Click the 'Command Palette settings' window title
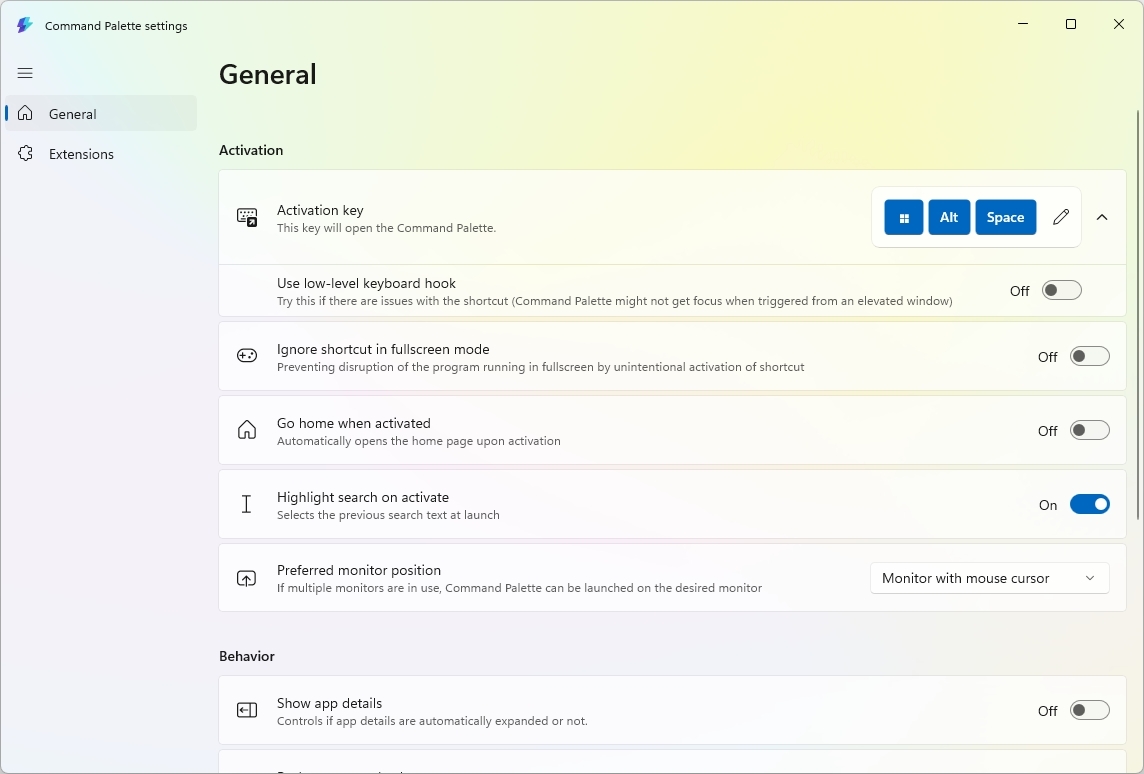1144x774 pixels. pyautogui.click(x=116, y=26)
